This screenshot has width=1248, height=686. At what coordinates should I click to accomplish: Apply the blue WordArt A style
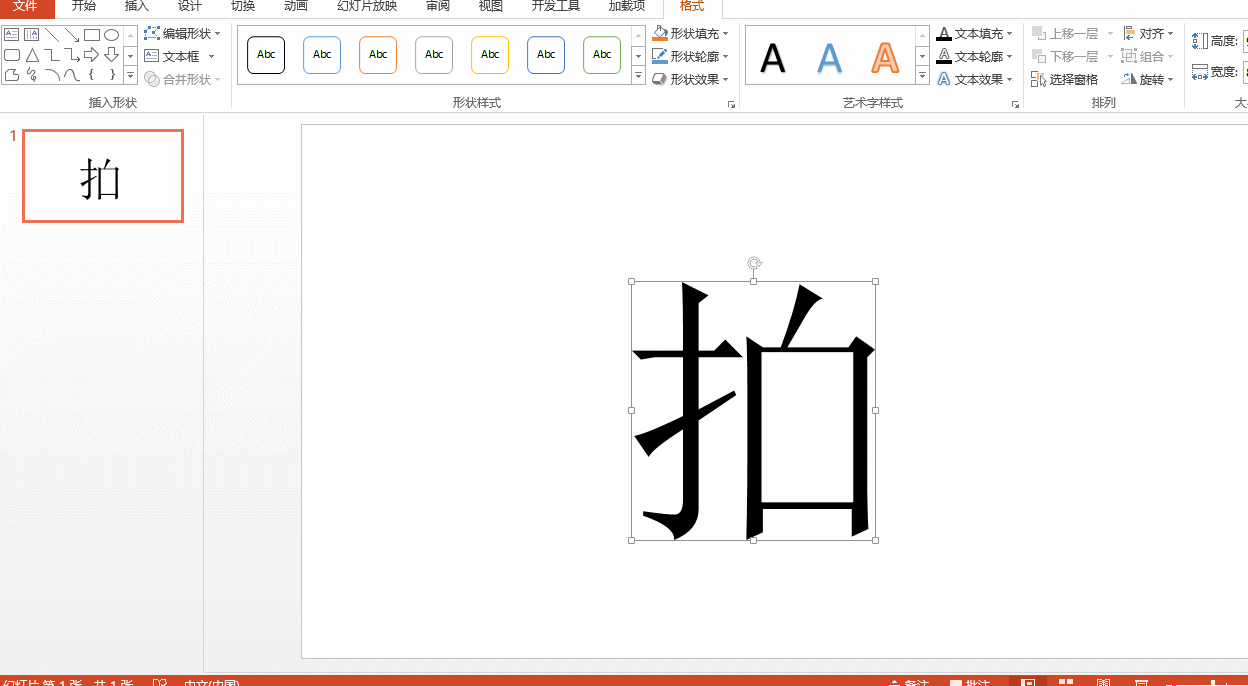828,58
